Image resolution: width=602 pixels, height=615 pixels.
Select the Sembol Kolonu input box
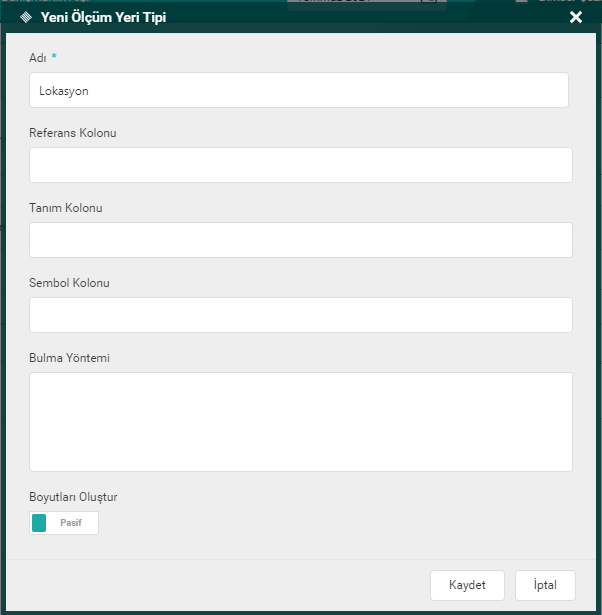pos(300,315)
